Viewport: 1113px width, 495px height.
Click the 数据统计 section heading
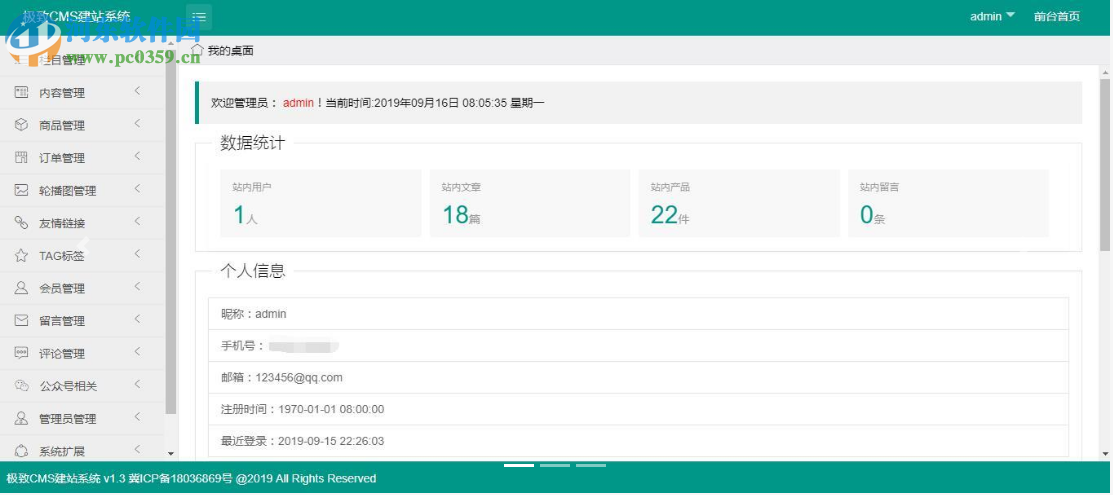[253, 143]
